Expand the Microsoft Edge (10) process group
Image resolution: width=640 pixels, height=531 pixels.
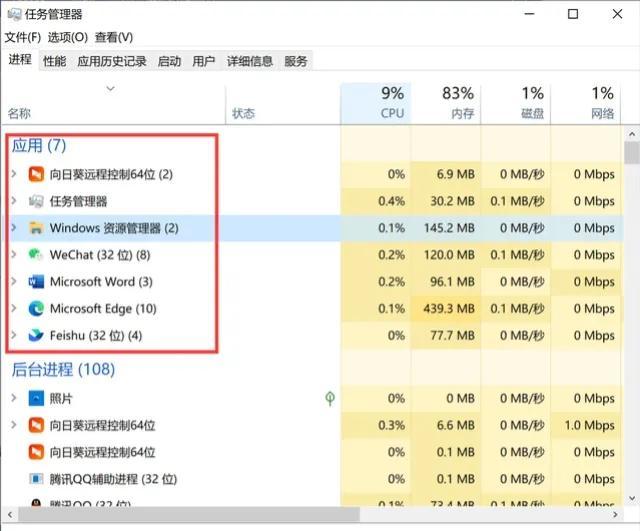tap(13, 309)
